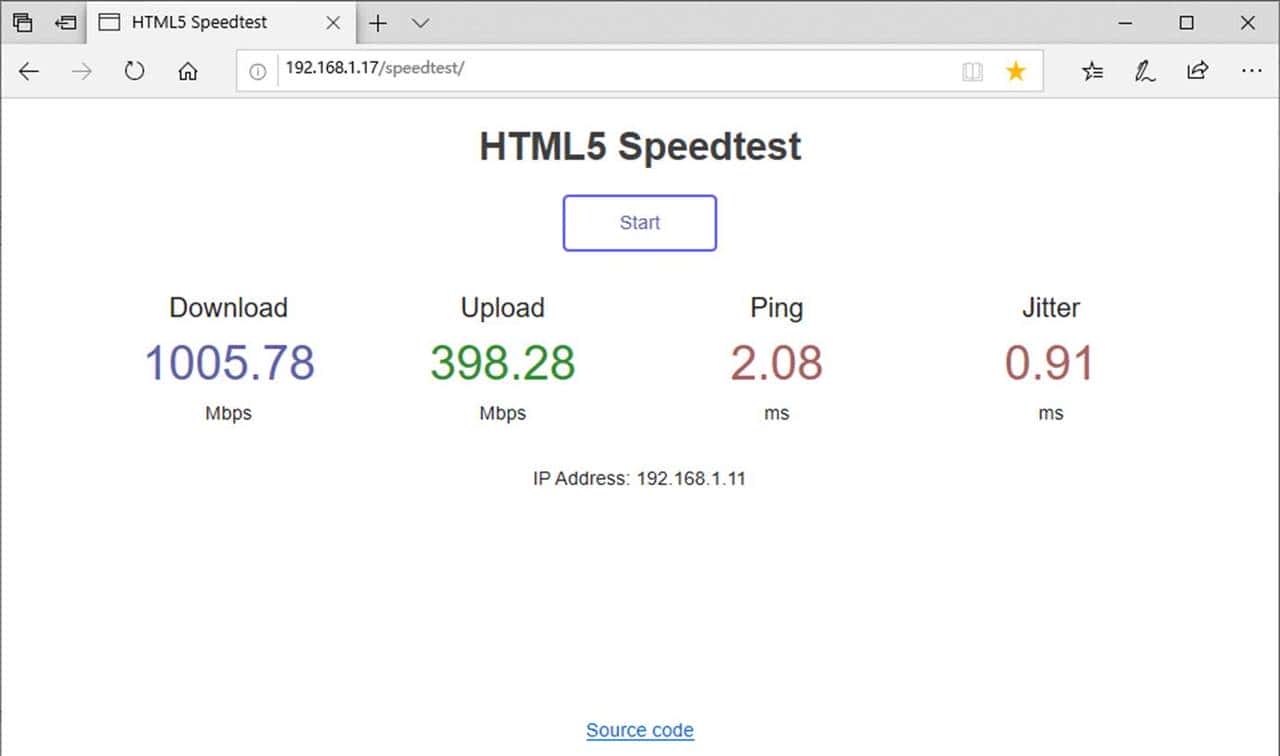Viewport: 1280px width, 756px height.
Task: Click the Forward navigation arrow
Action: coord(82,71)
